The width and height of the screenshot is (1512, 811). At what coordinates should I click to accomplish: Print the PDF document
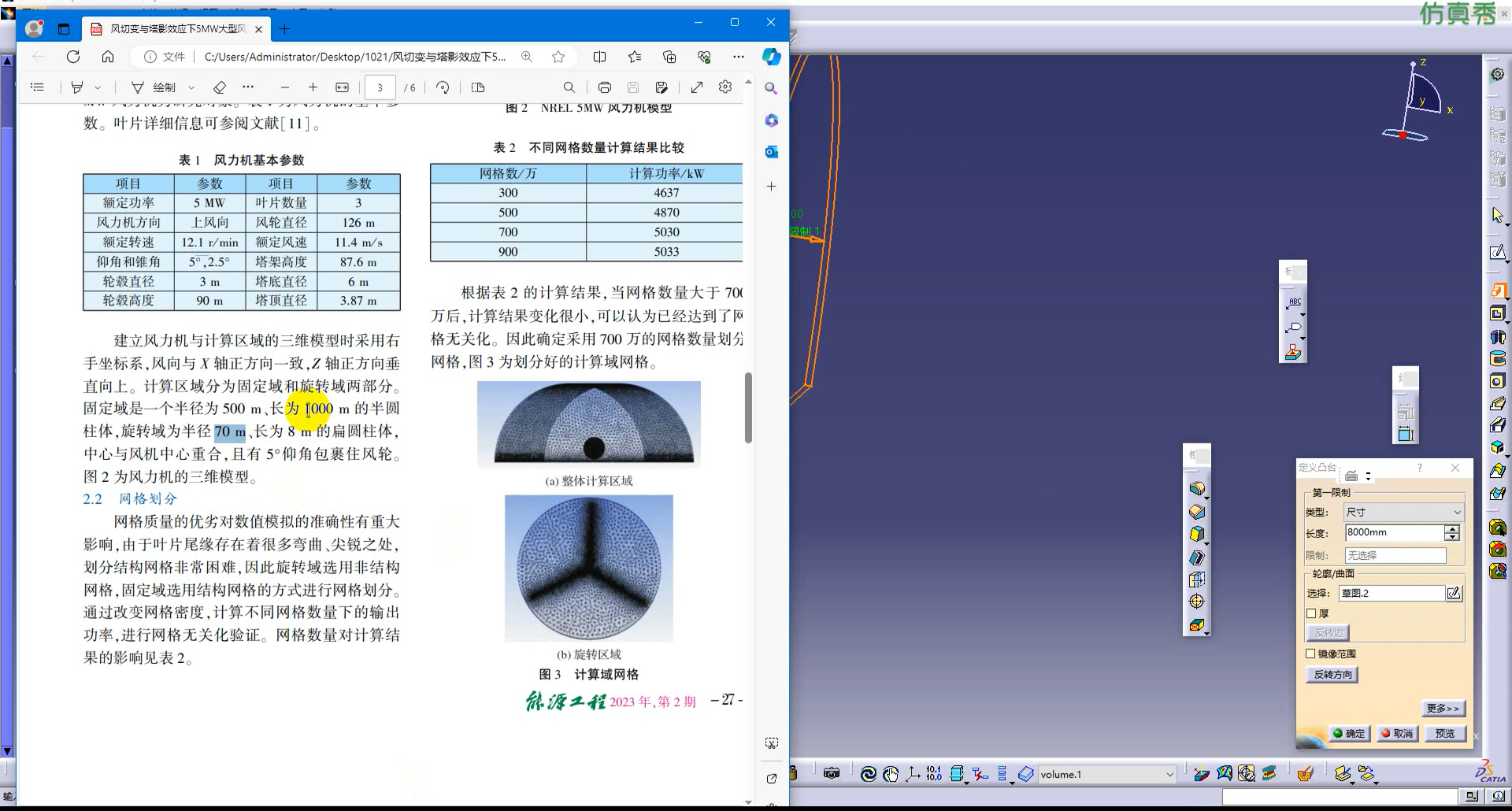(x=604, y=87)
